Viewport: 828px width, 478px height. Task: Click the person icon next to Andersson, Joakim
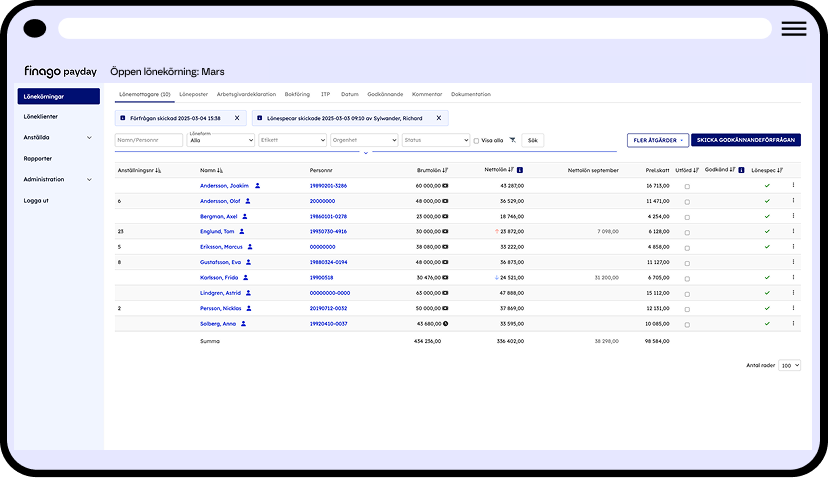pyautogui.click(x=257, y=186)
